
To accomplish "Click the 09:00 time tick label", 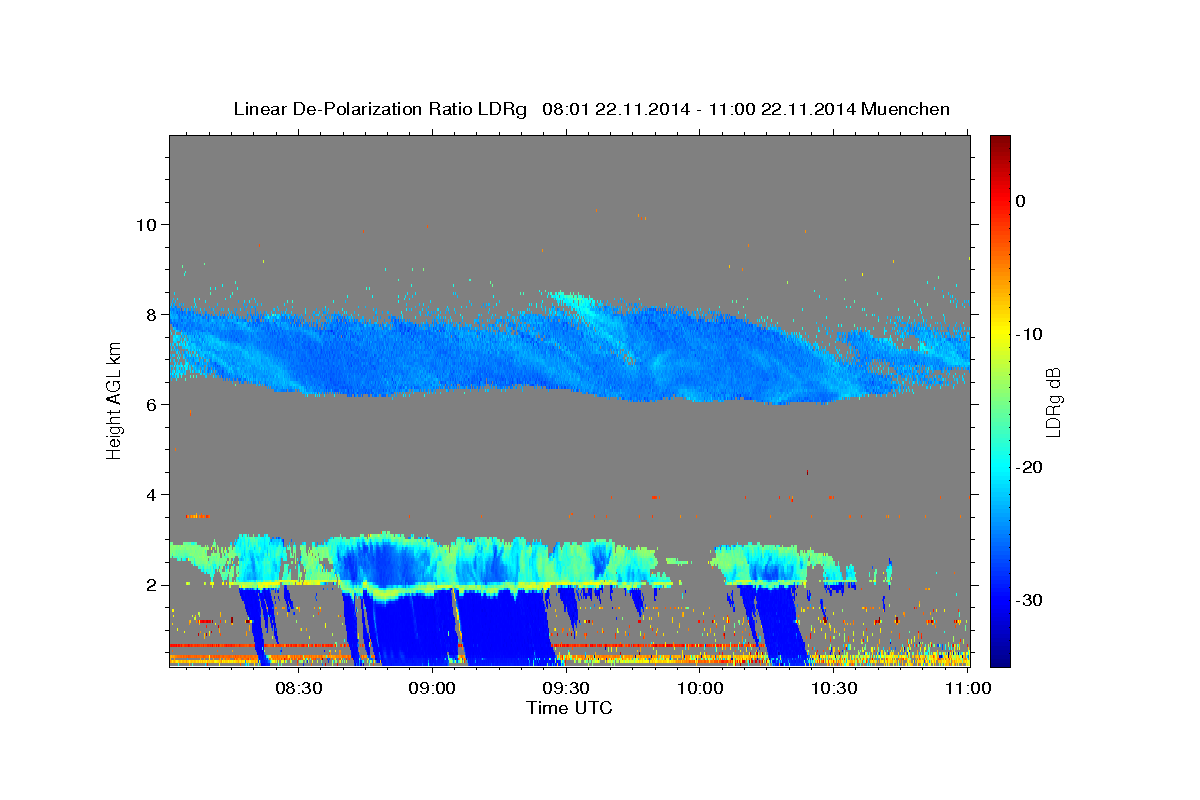I will coord(432,688).
